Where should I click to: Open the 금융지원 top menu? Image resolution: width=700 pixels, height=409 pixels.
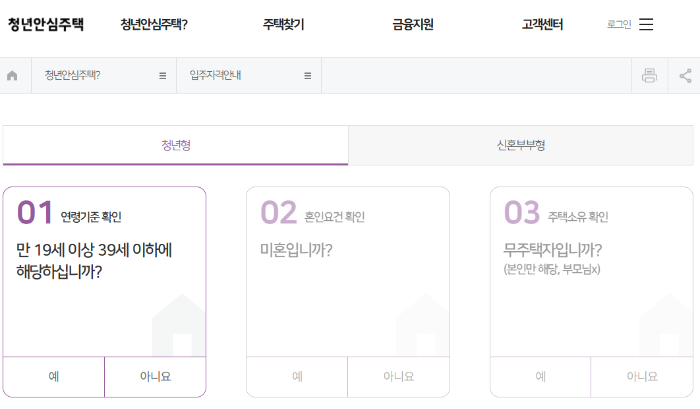pos(413,24)
